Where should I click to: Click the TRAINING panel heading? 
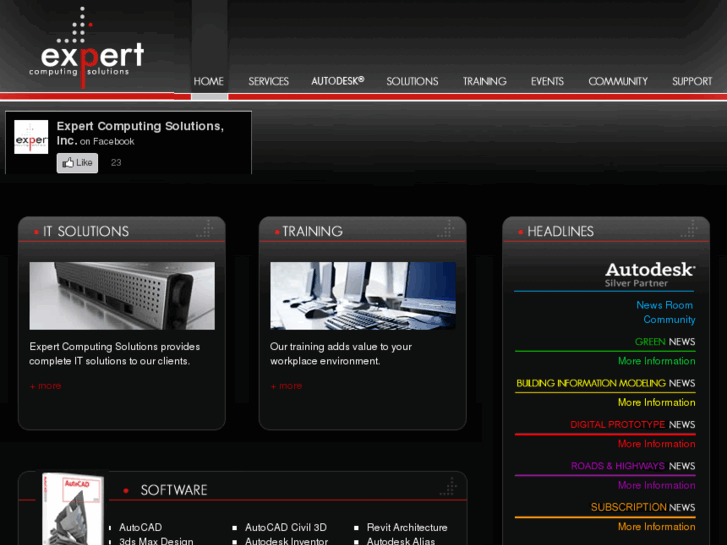pos(312,231)
